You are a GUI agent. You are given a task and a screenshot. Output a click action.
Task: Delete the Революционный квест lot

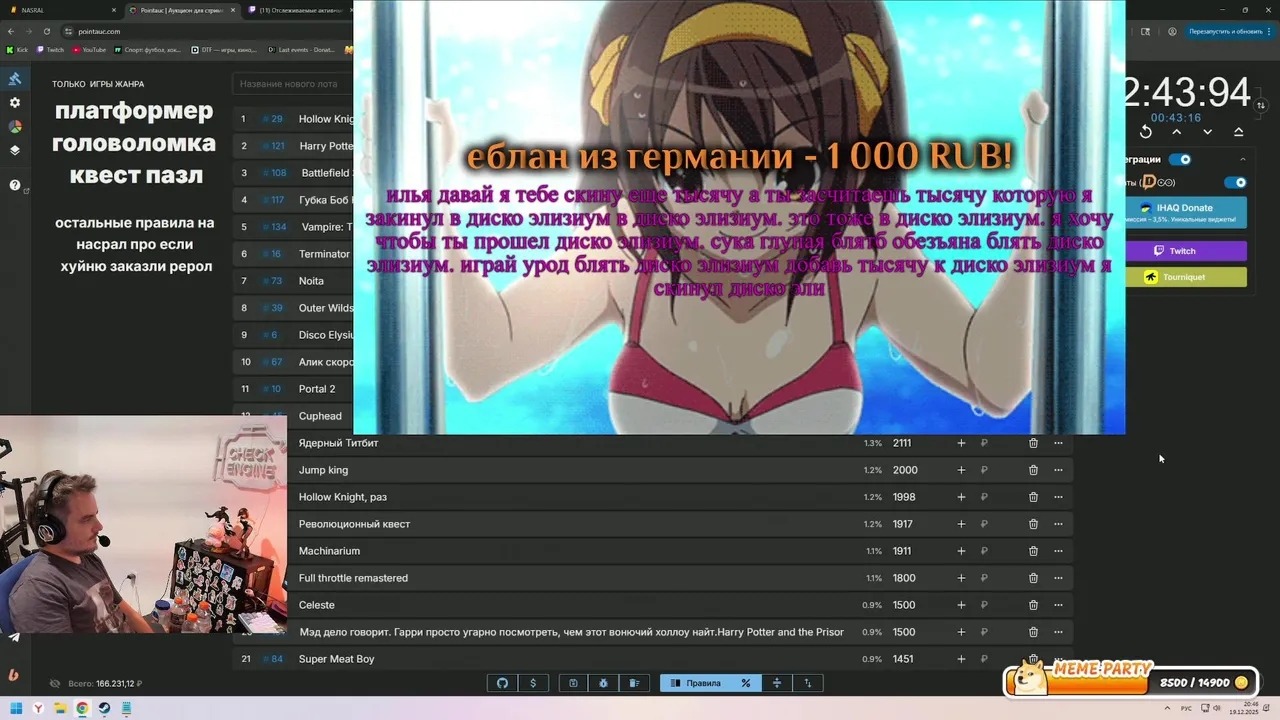(1033, 524)
